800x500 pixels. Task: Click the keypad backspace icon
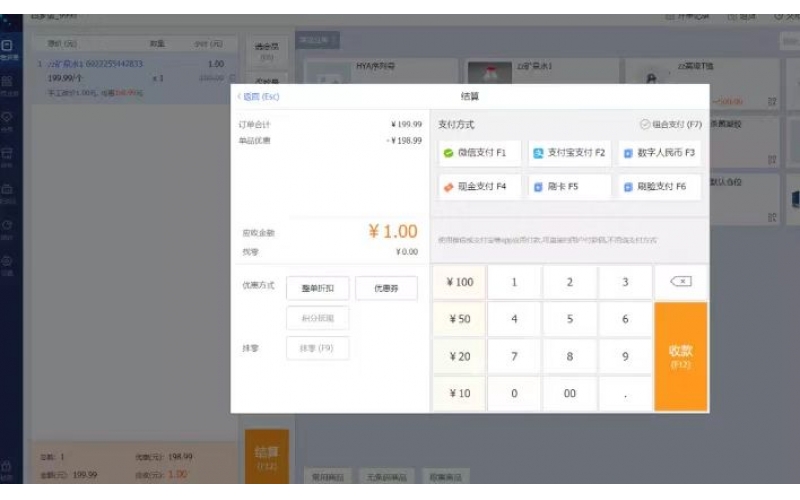pos(681,282)
